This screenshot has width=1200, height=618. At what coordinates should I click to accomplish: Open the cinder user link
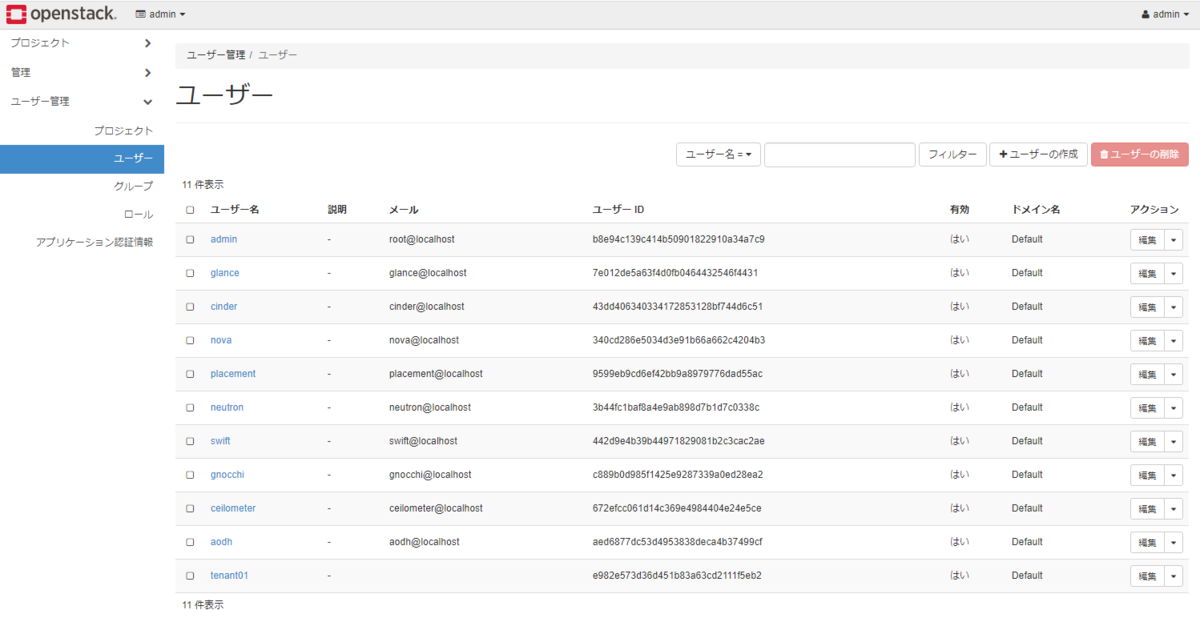click(x=224, y=306)
